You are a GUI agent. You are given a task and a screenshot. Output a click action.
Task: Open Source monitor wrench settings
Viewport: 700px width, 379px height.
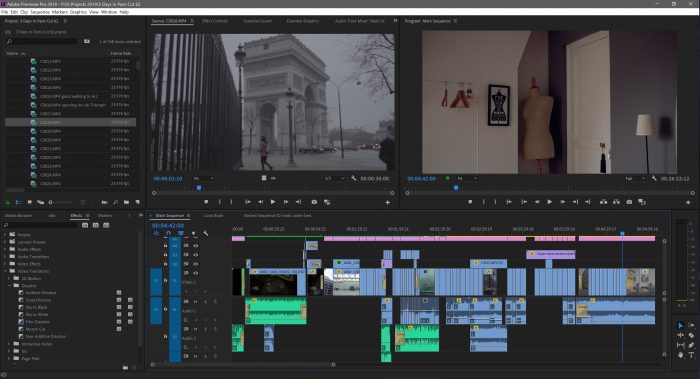click(x=354, y=178)
